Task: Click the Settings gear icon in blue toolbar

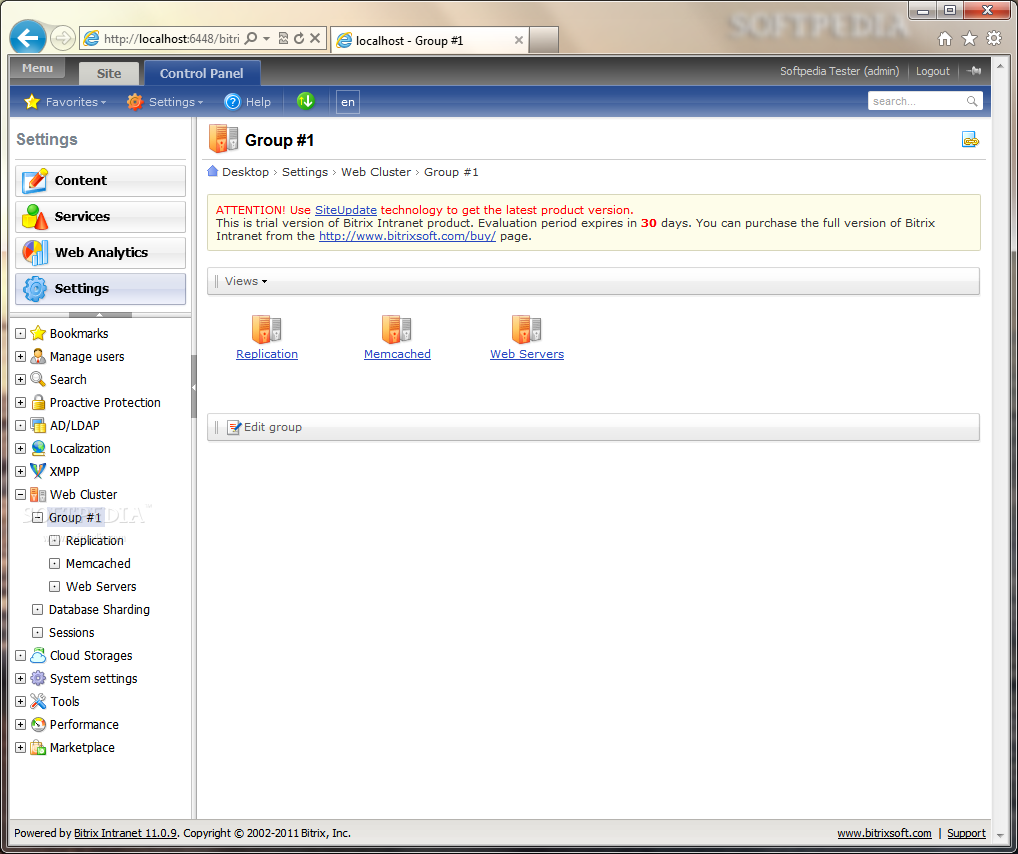Action: (134, 102)
